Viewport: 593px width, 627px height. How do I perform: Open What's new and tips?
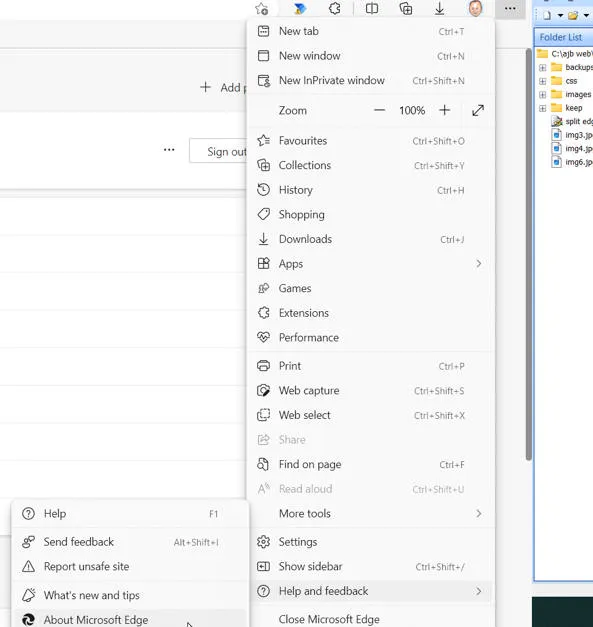coord(130,595)
